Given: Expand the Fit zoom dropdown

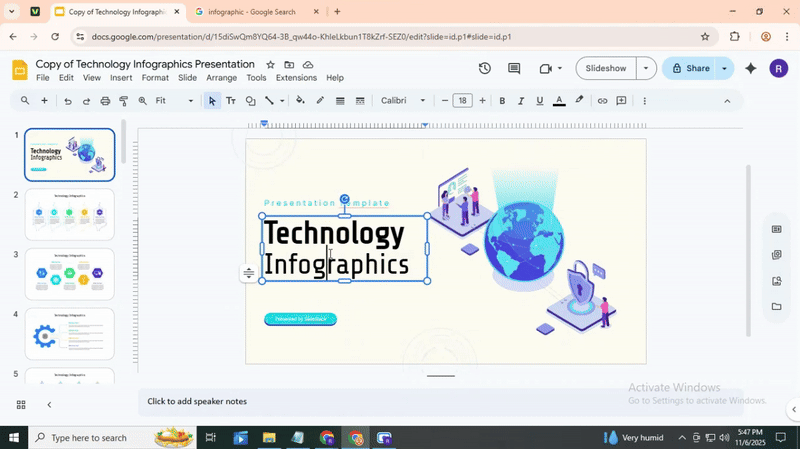Looking at the screenshot, I should (x=175, y=101).
